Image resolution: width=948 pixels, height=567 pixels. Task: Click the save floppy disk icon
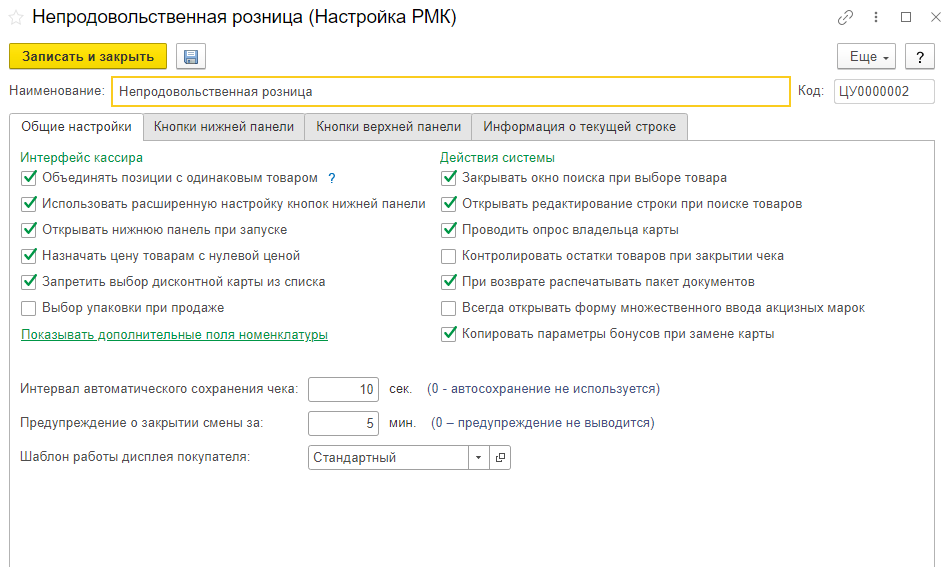coord(191,57)
